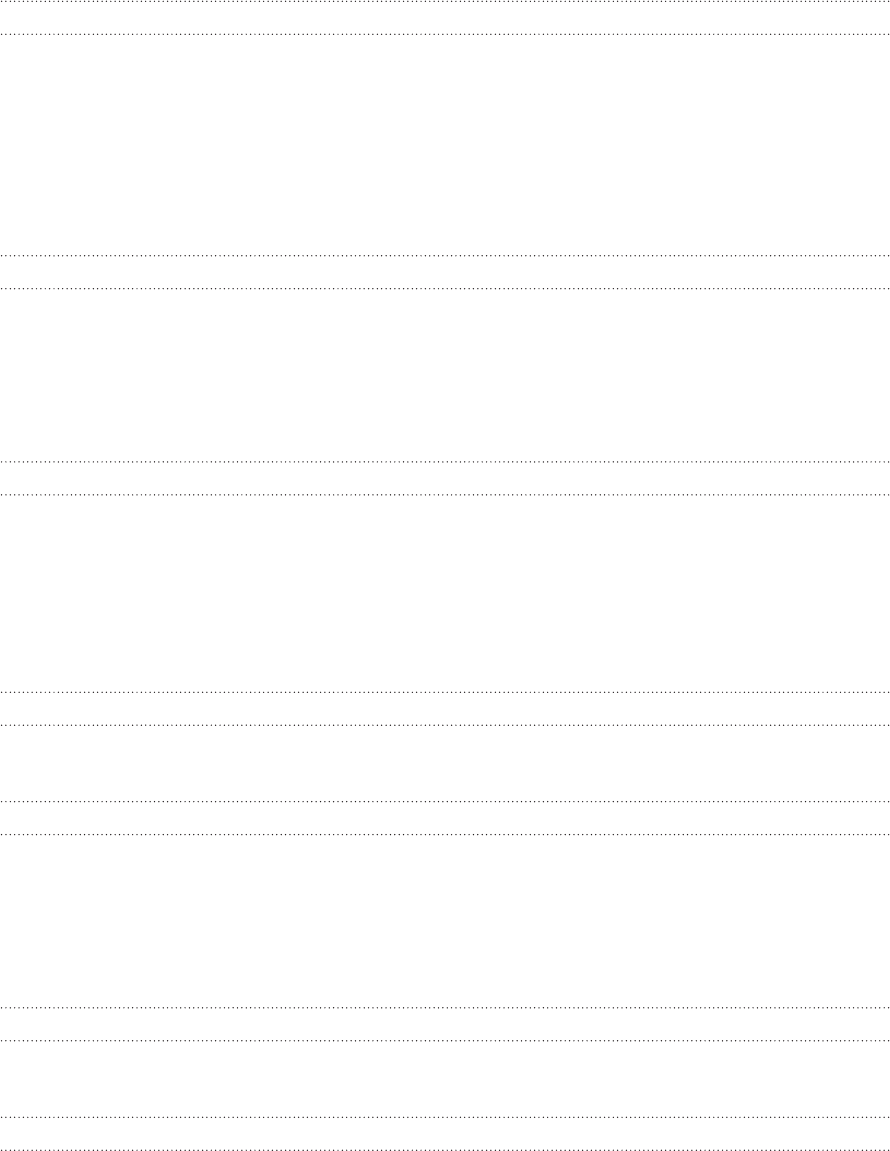This screenshot has width=890, height=1151.
Task: Click the eleventh dotted line from top
Action: 445,1008
